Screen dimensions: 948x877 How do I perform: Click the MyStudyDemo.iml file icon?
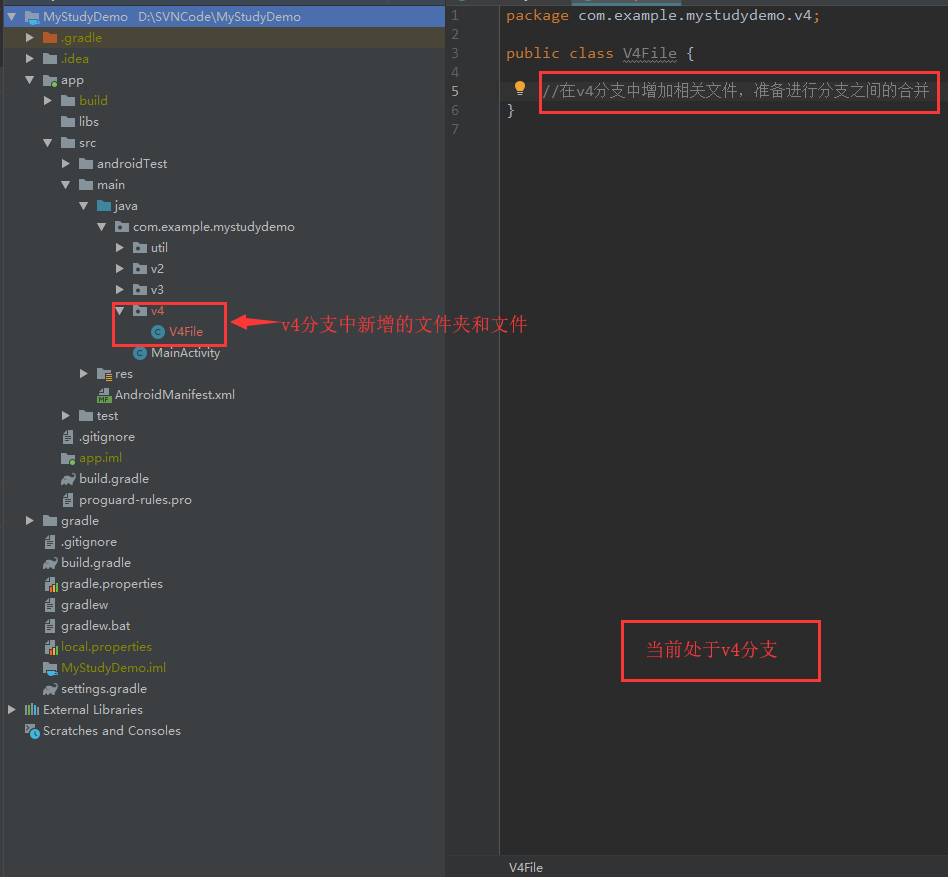pos(50,668)
